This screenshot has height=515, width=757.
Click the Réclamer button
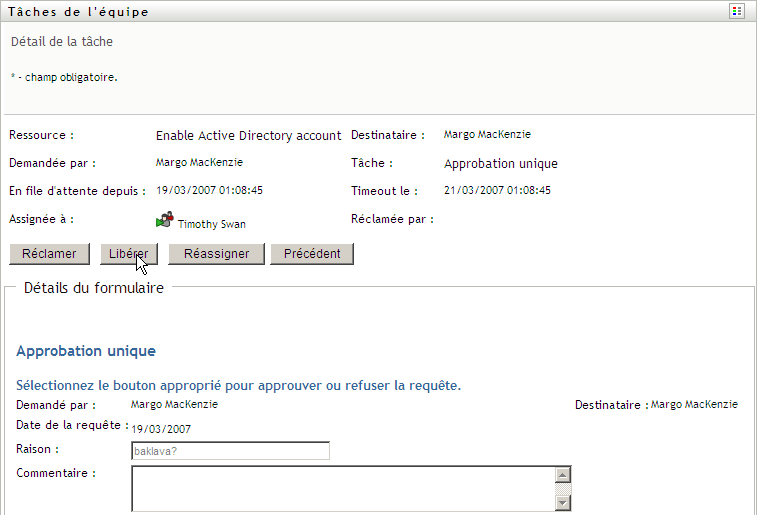(49, 254)
